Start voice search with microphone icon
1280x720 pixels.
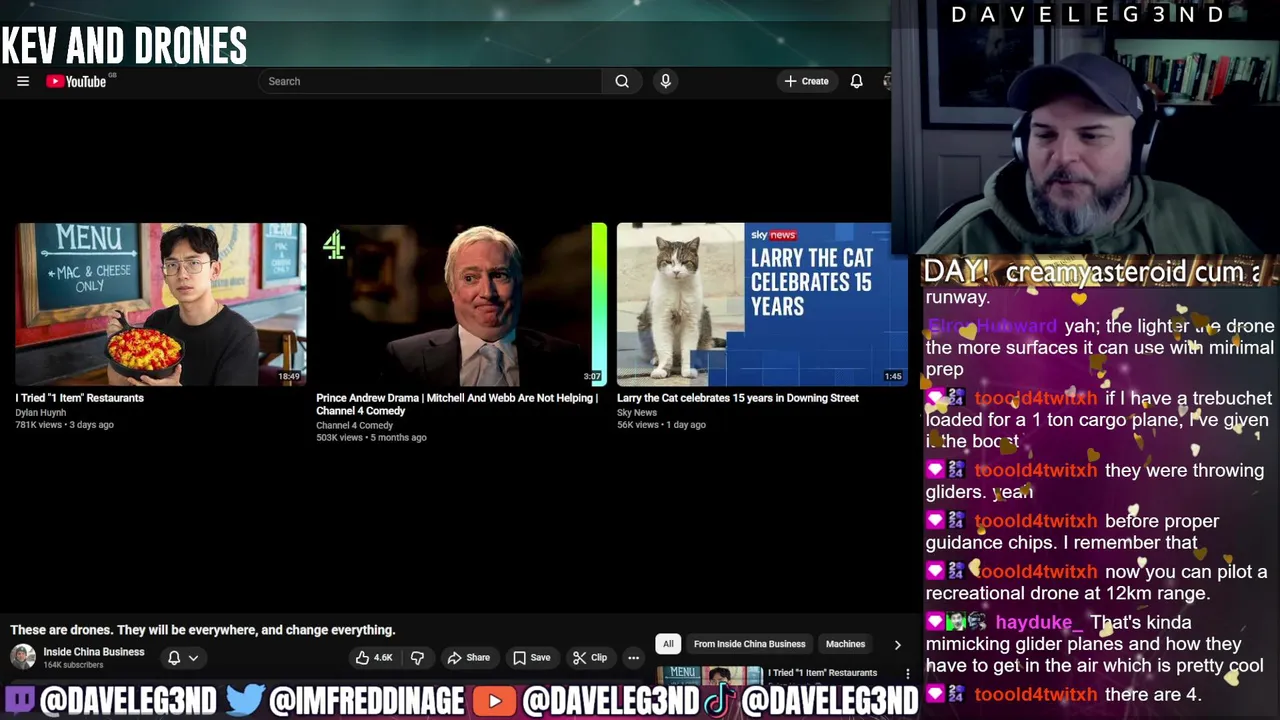665,81
